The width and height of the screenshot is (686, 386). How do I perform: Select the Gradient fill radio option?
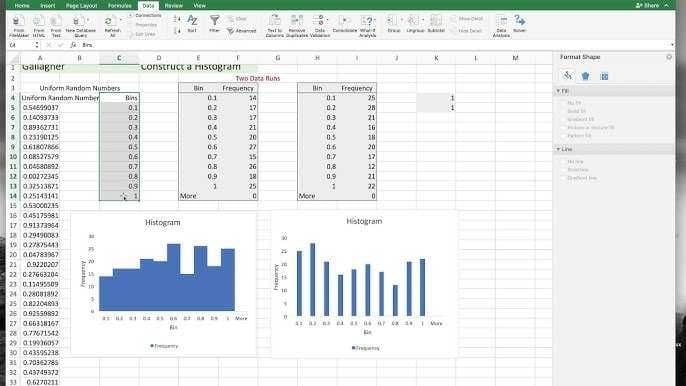563,119
